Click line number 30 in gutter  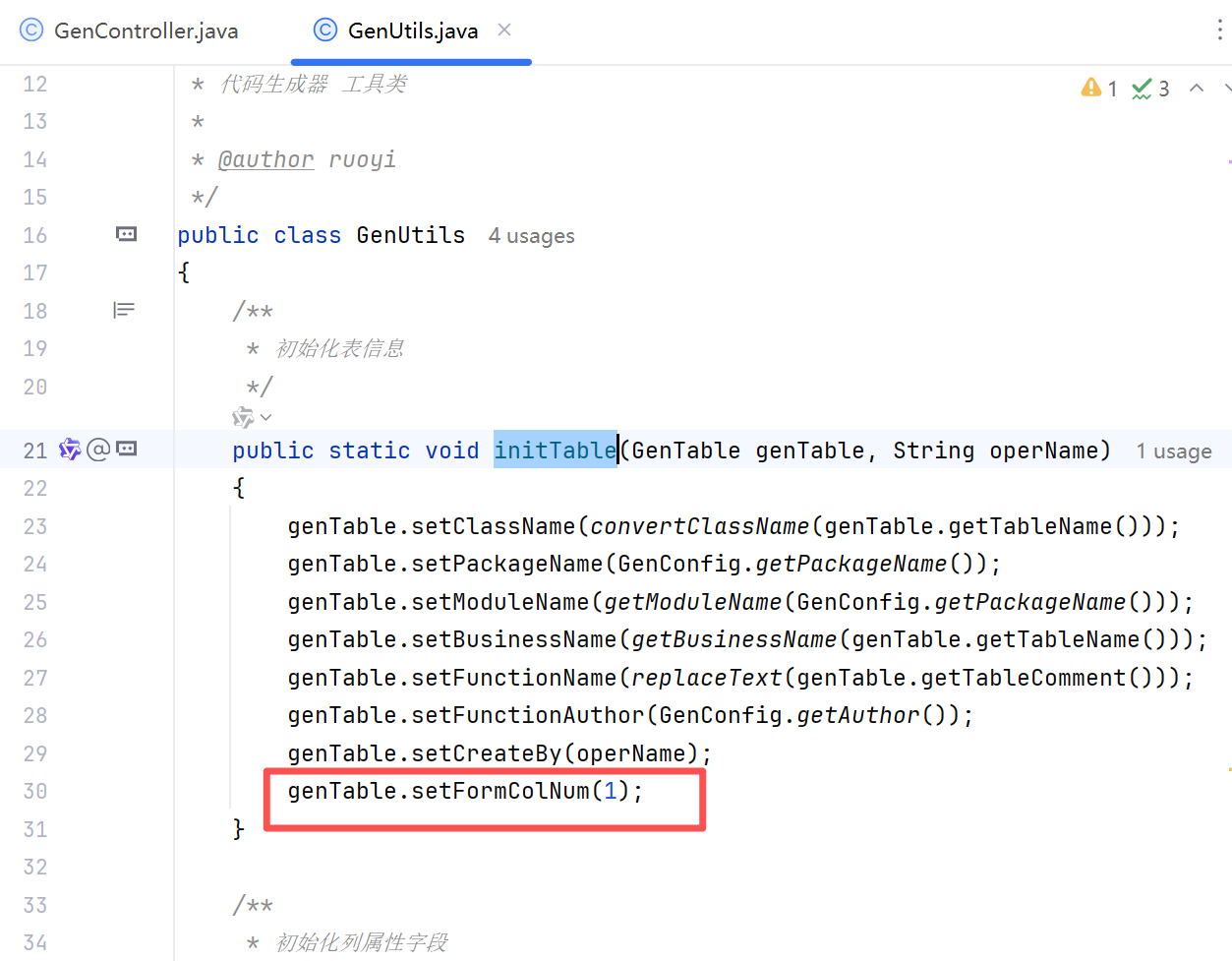pos(35,791)
